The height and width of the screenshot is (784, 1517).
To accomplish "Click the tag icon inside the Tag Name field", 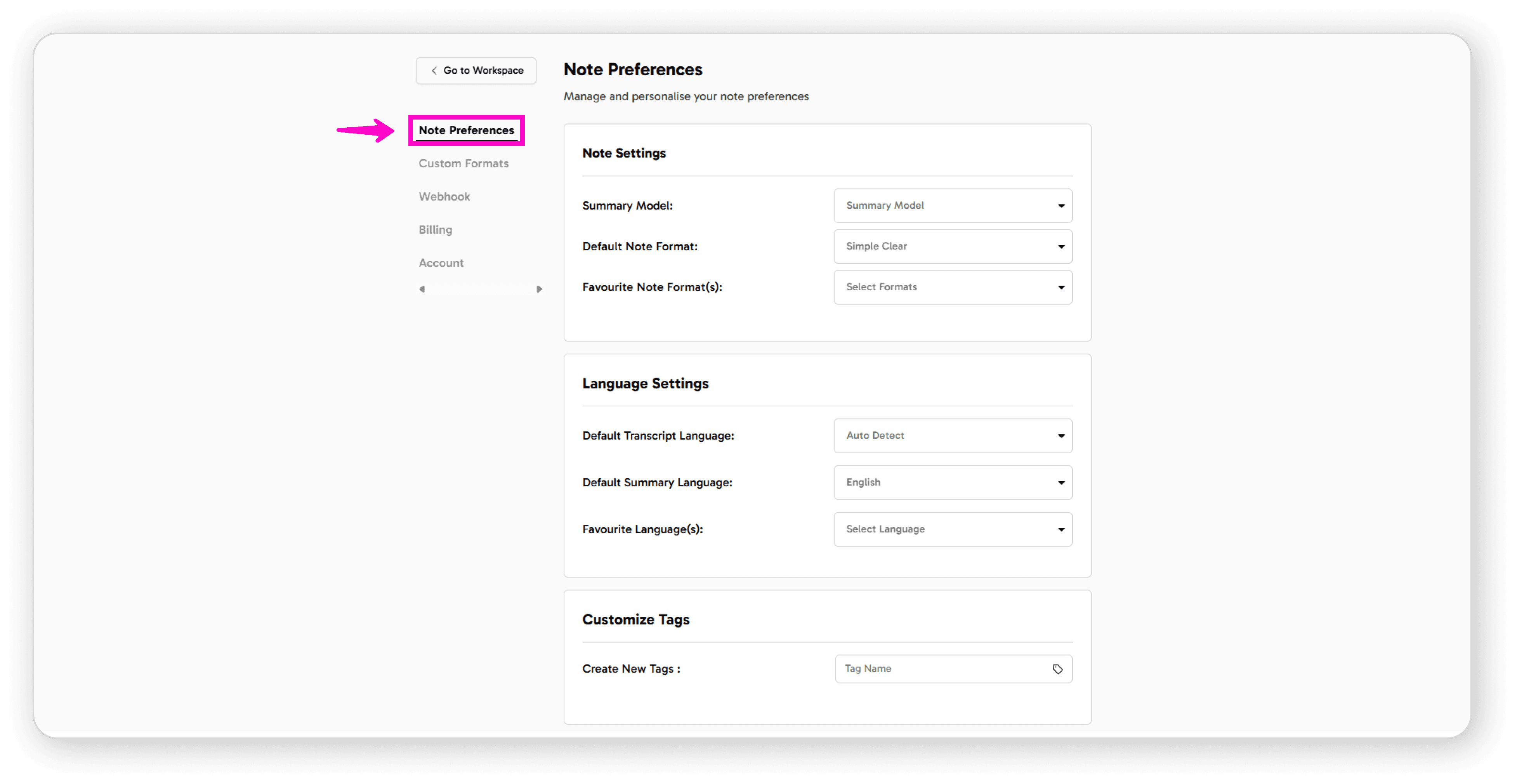I will (x=1058, y=669).
